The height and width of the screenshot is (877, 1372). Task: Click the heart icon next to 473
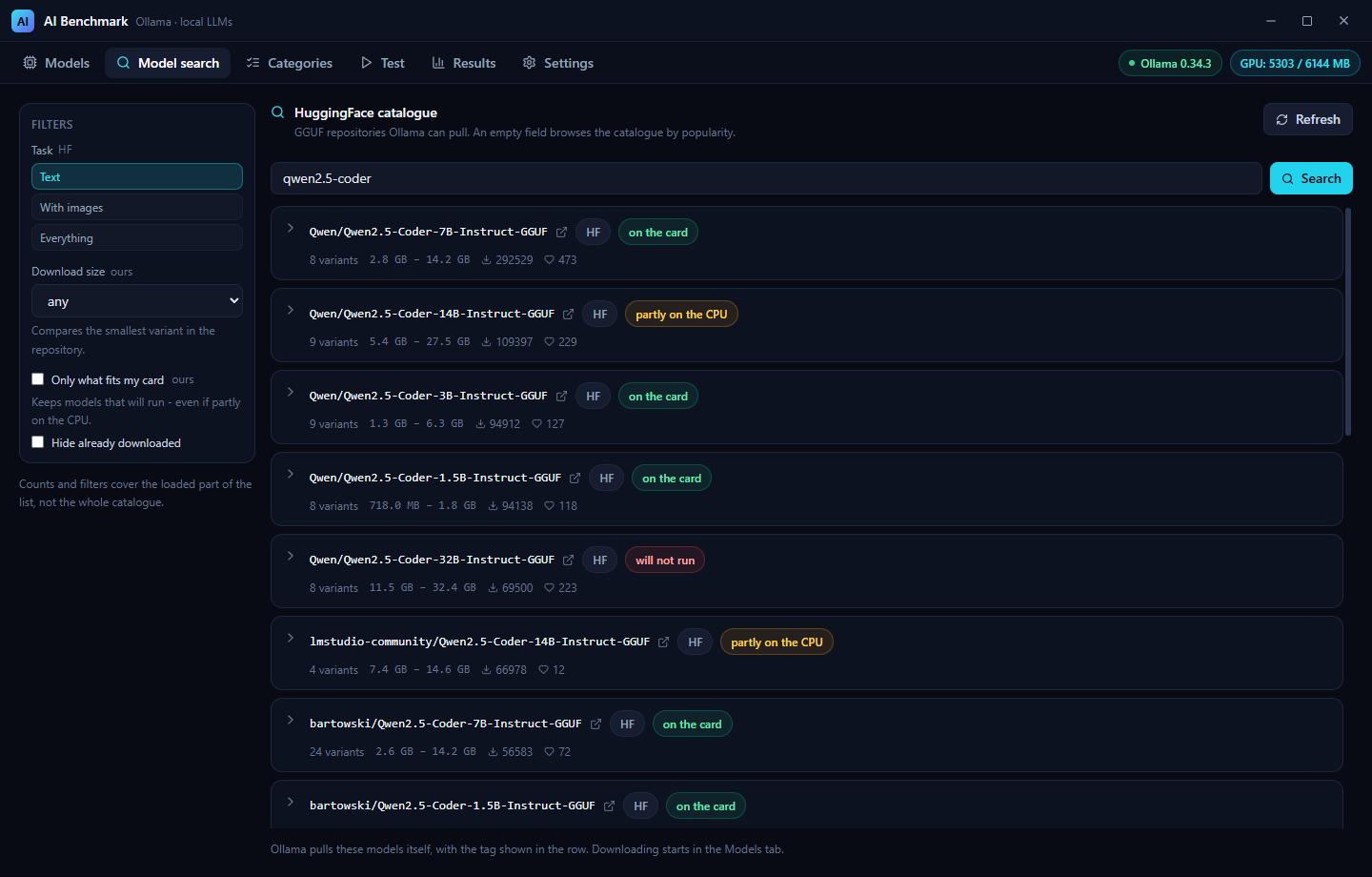[549, 259]
